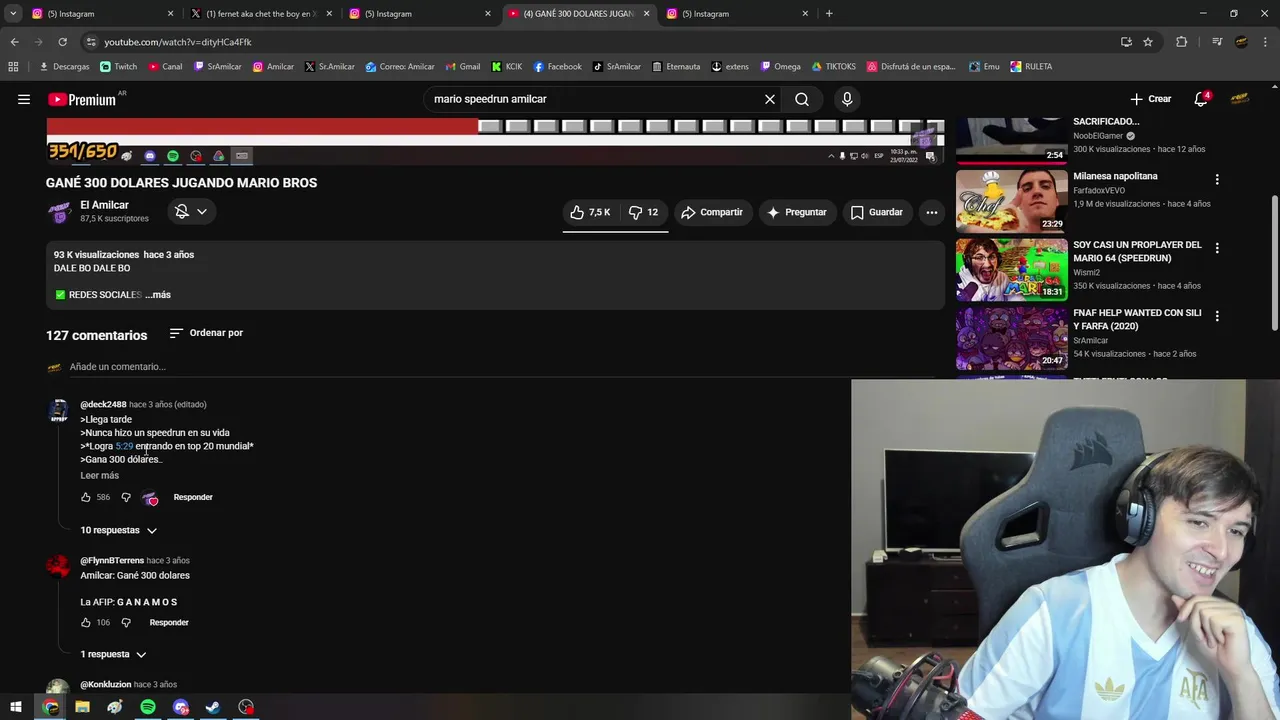Open the YouTube guide hamburger menu
1280x720 pixels.
(x=24, y=99)
